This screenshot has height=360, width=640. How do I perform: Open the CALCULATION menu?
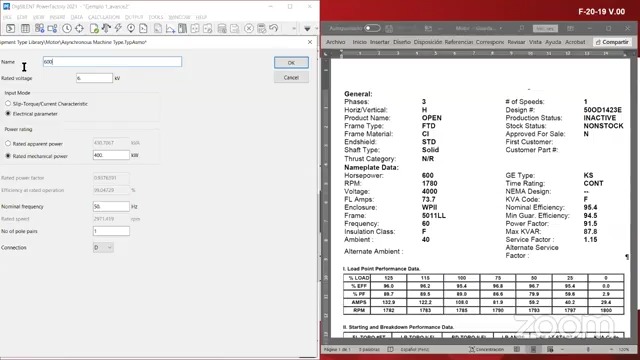coord(104,17)
